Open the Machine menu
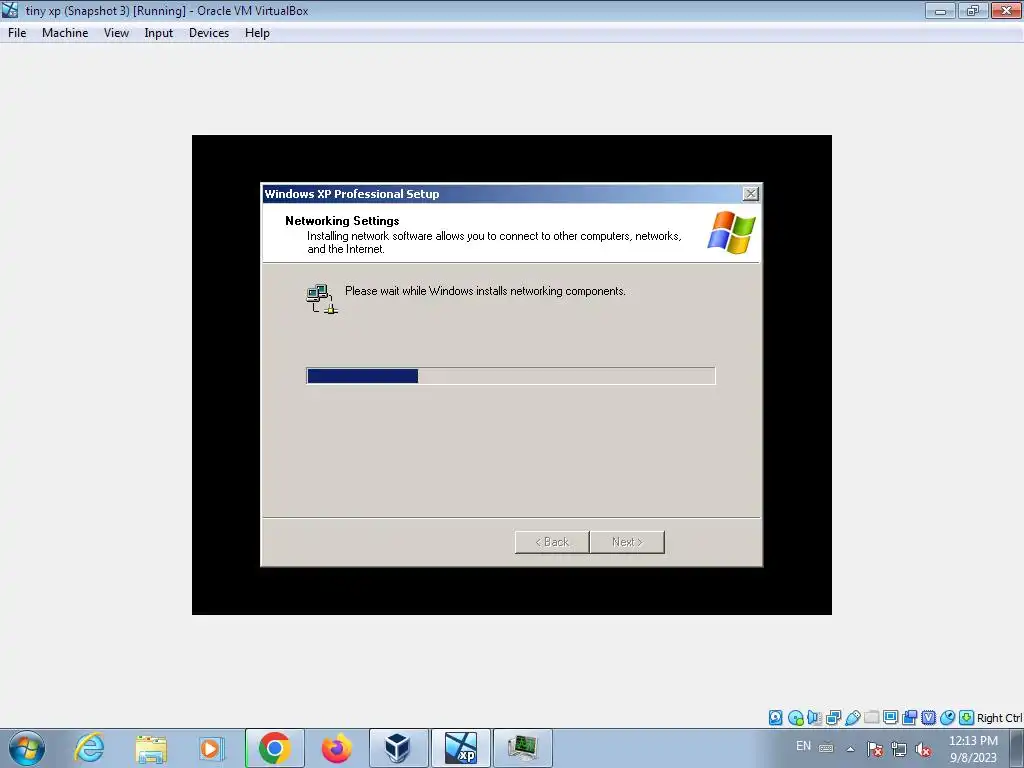This screenshot has width=1024, height=768. (65, 33)
